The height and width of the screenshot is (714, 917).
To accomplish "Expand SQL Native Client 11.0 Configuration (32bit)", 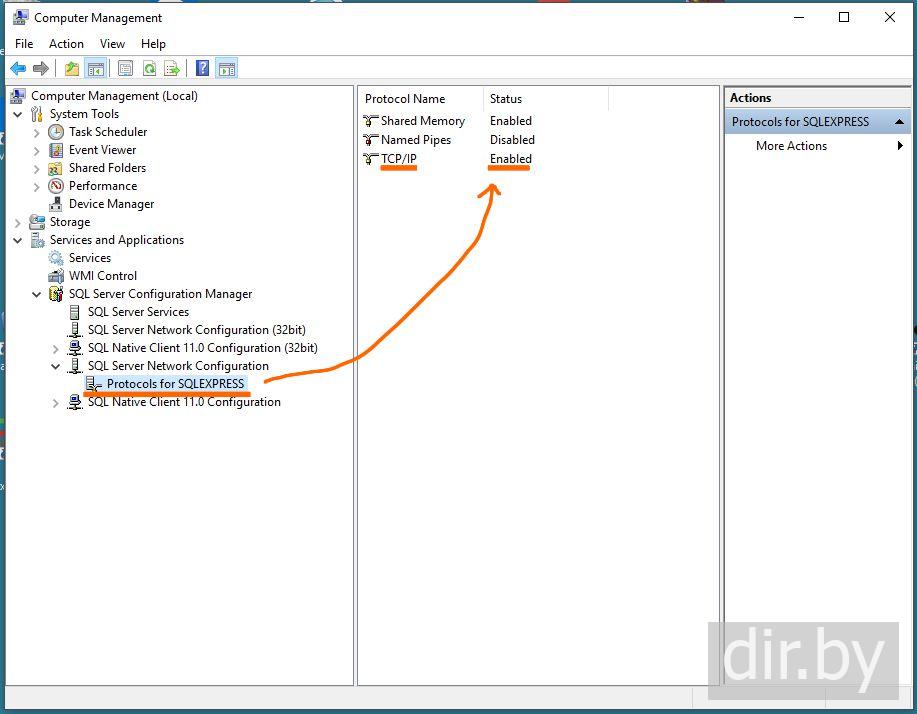I will (x=56, y=348).
